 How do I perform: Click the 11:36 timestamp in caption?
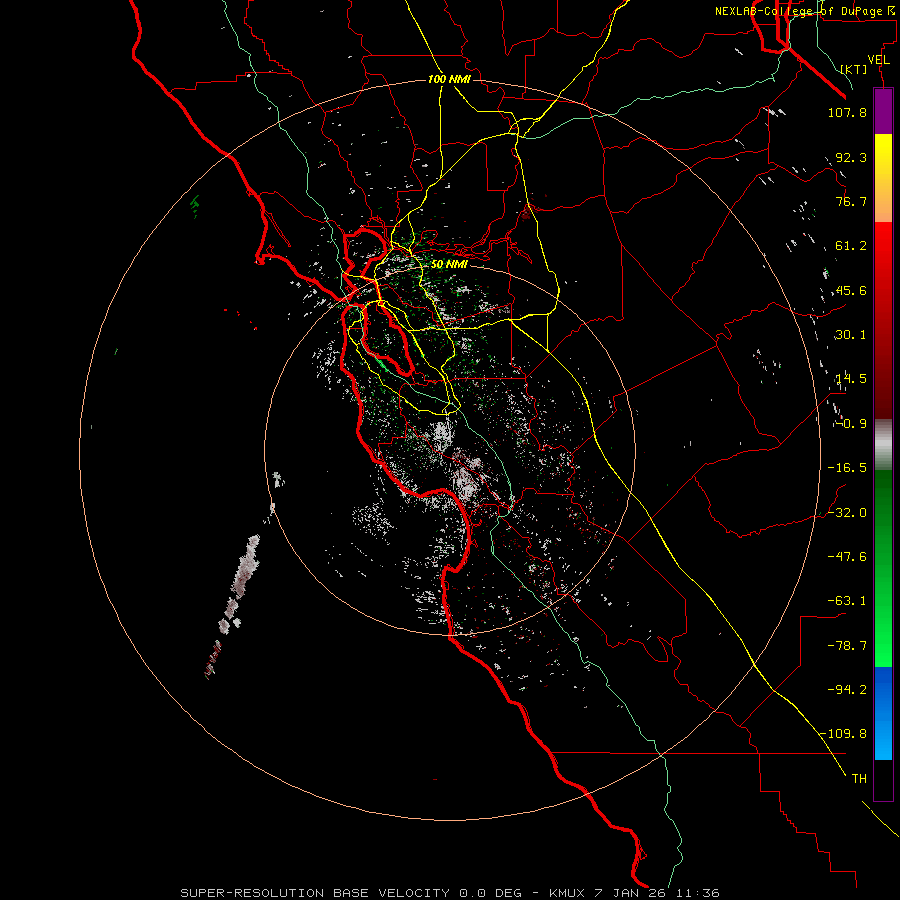697,893
